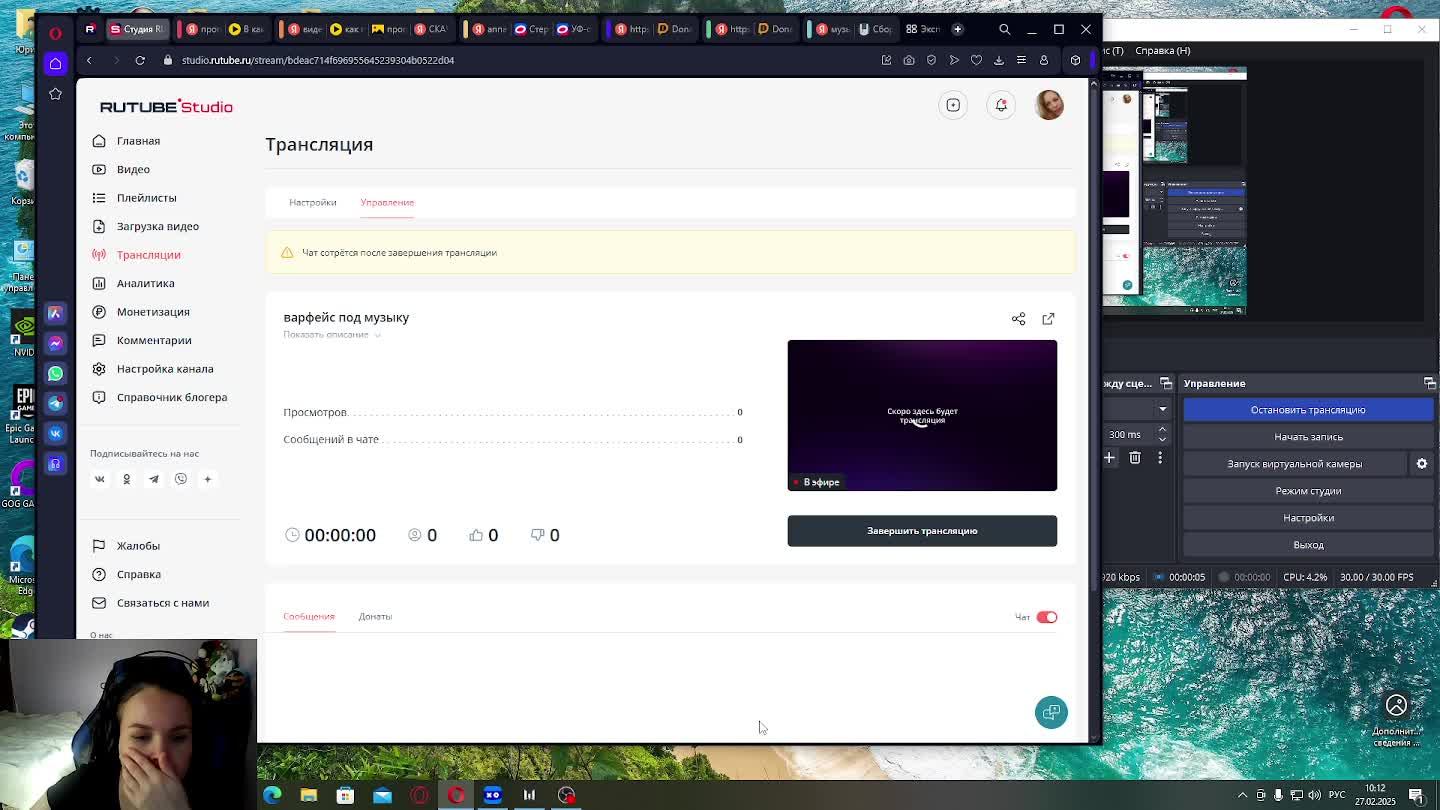
Task: Open the Telegram social link icon
Action: point(153,479)
